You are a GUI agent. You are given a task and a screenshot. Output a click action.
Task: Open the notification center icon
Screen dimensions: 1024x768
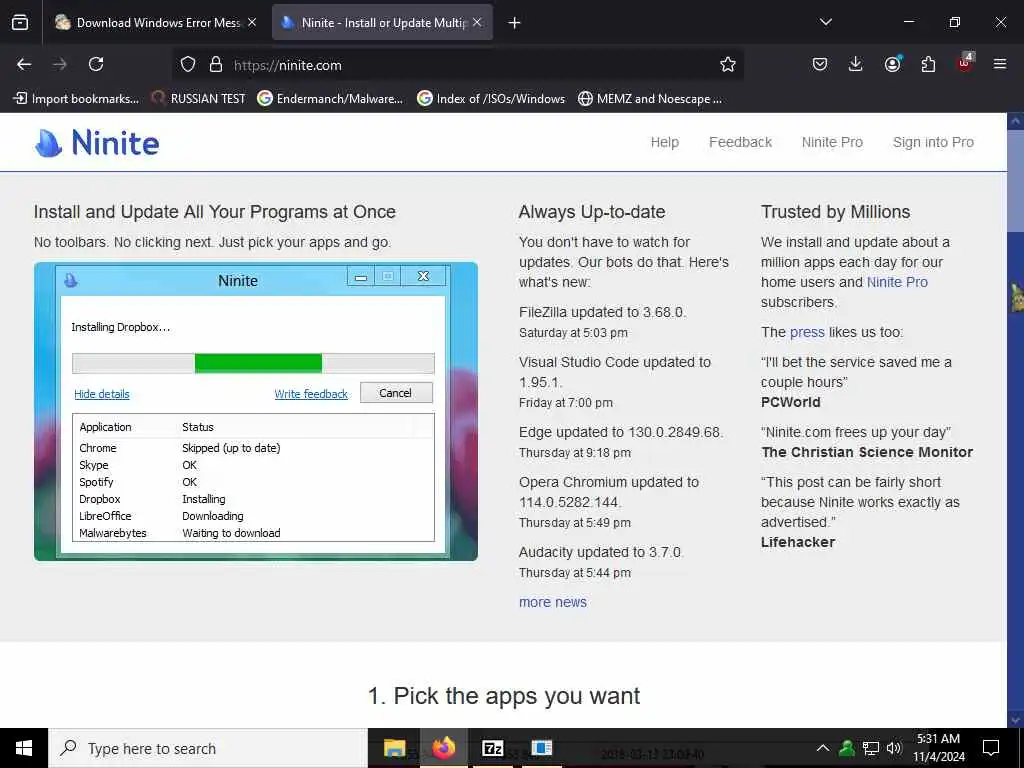991,748
